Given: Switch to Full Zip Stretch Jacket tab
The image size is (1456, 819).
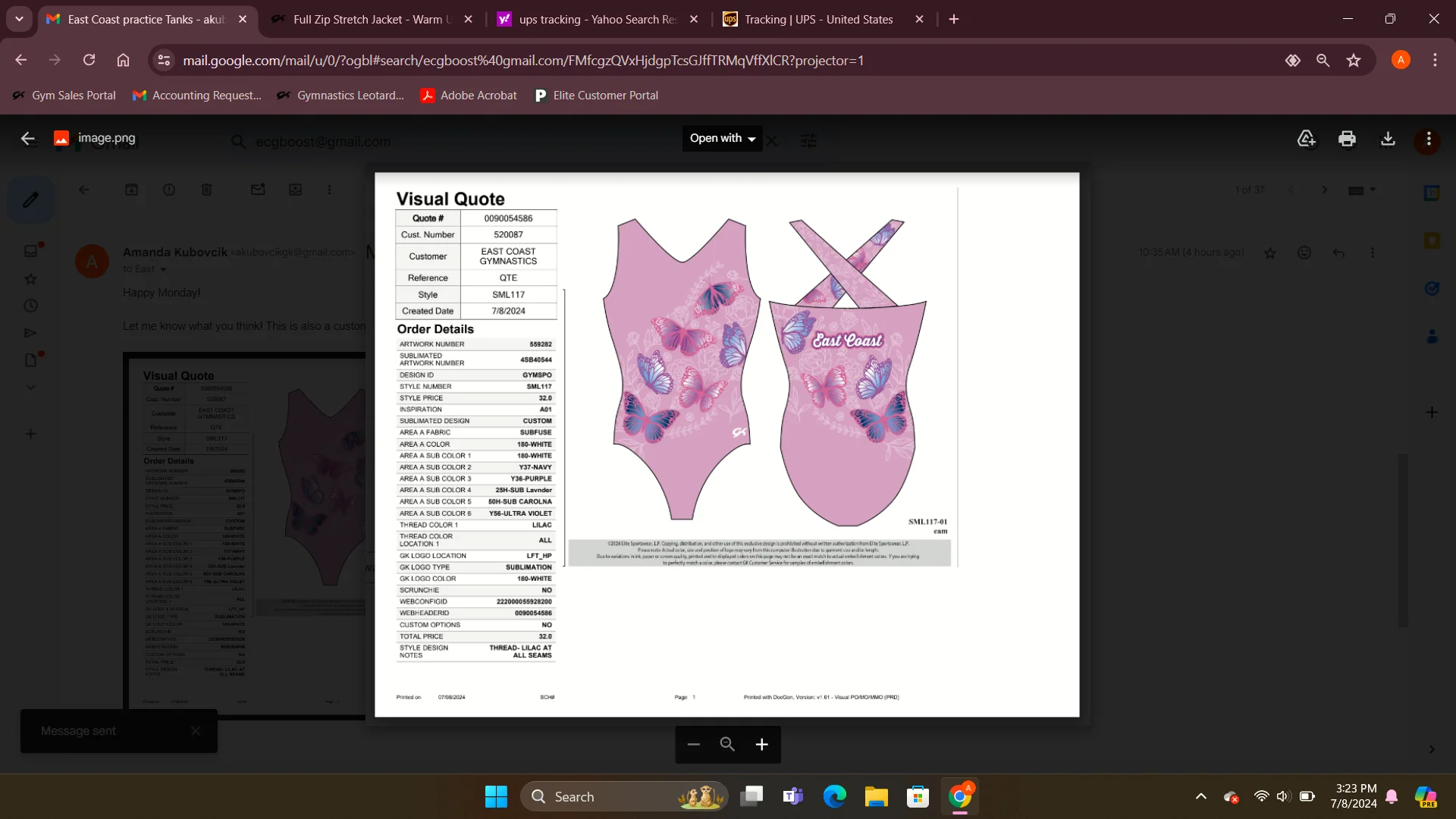Looking at the screenshot, I should (373, 20).
